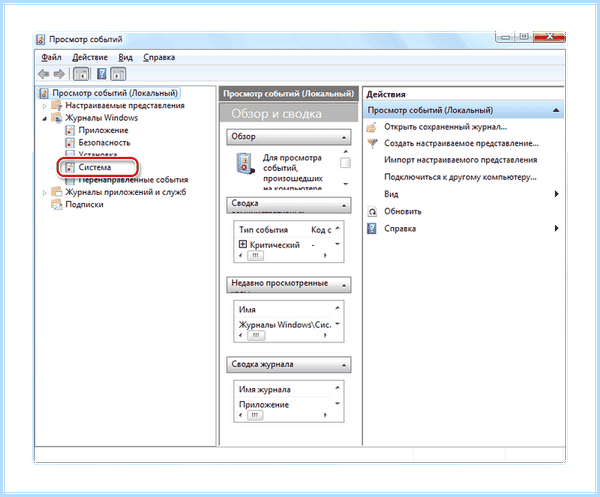The image size is (600, 497).
Task: Click the Подписки folder icon
Action: click(x=57, y=204)
